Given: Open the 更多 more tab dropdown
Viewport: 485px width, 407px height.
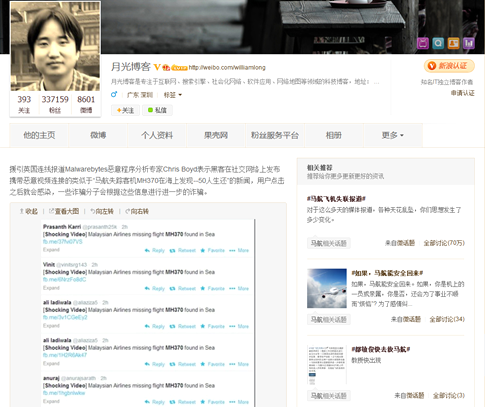Looking at the screenshot, I should (393, 135).
